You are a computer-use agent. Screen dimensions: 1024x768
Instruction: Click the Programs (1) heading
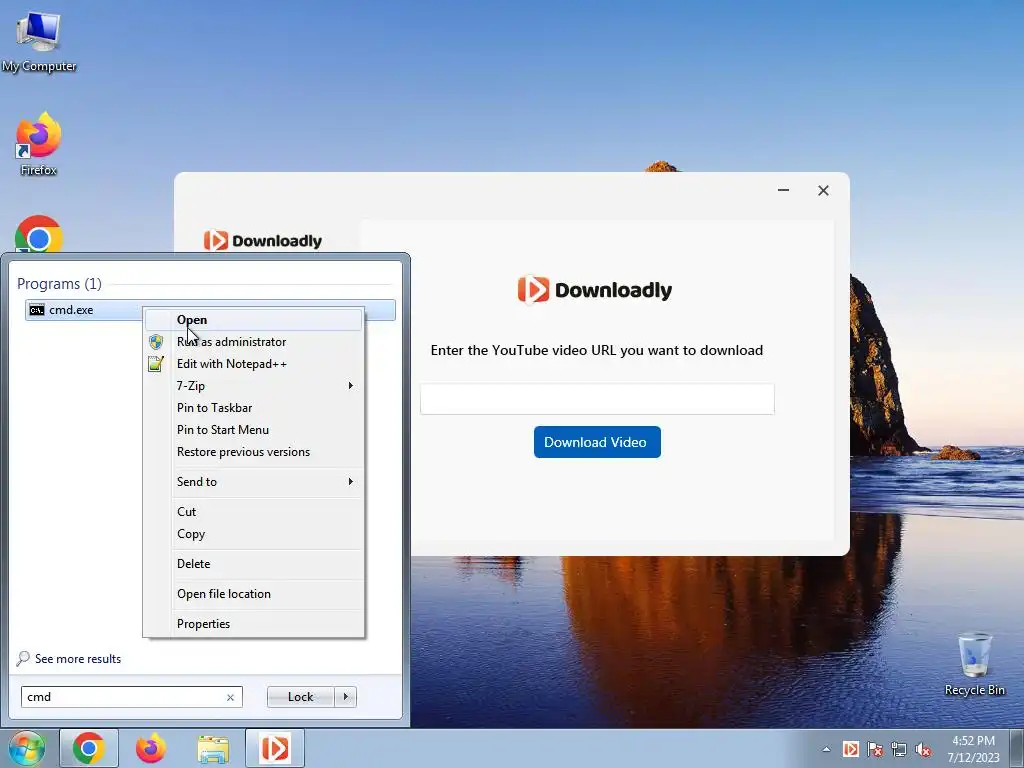tap(59, 283)
